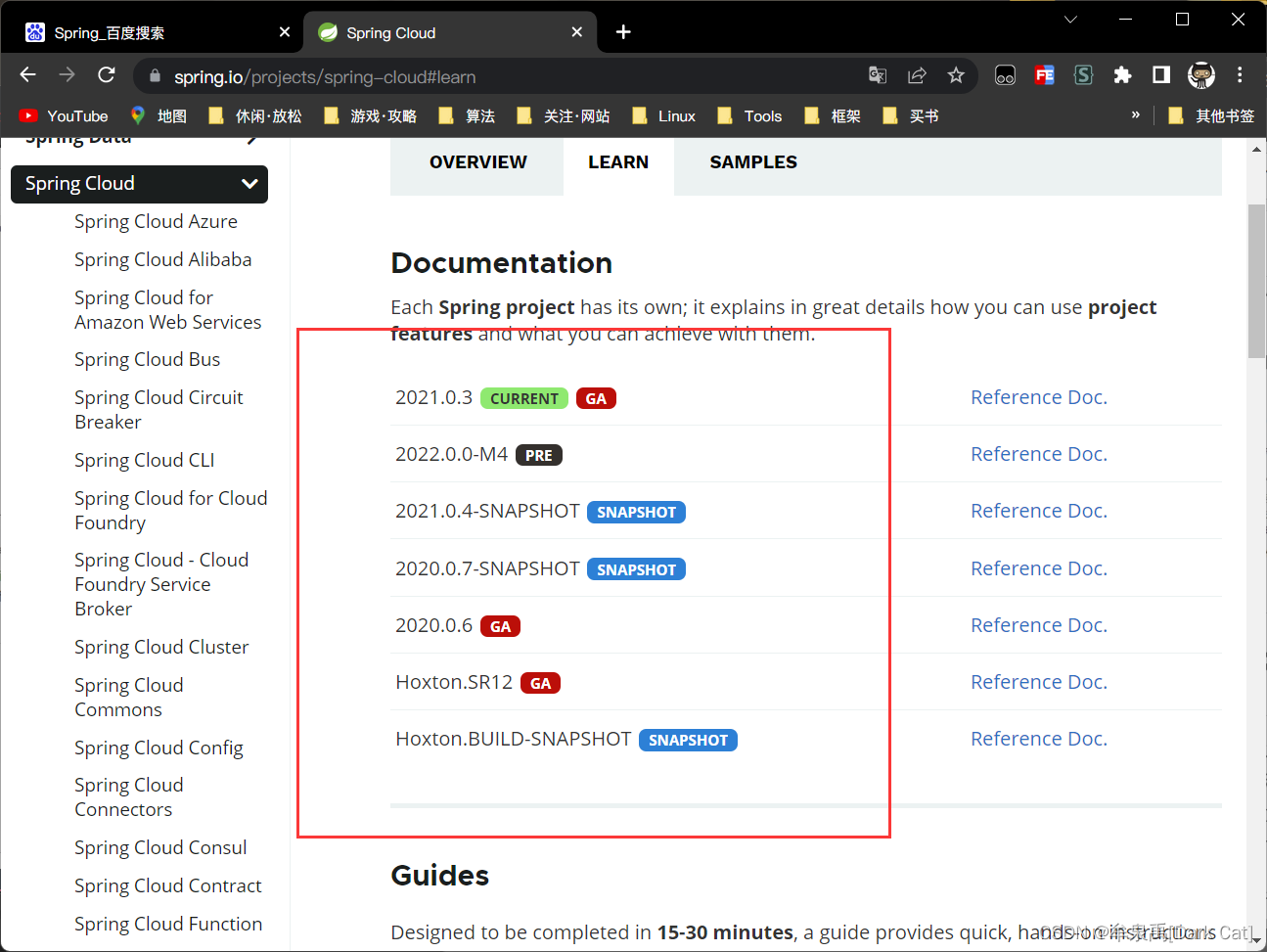Open Spring Cloud Cluster project
The image size is (1267, 952).
[x=161, y=648]
